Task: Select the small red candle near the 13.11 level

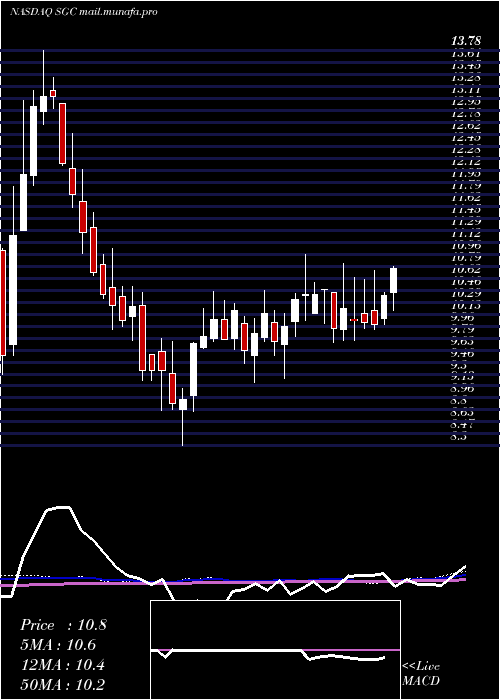Action: (53, 93)
